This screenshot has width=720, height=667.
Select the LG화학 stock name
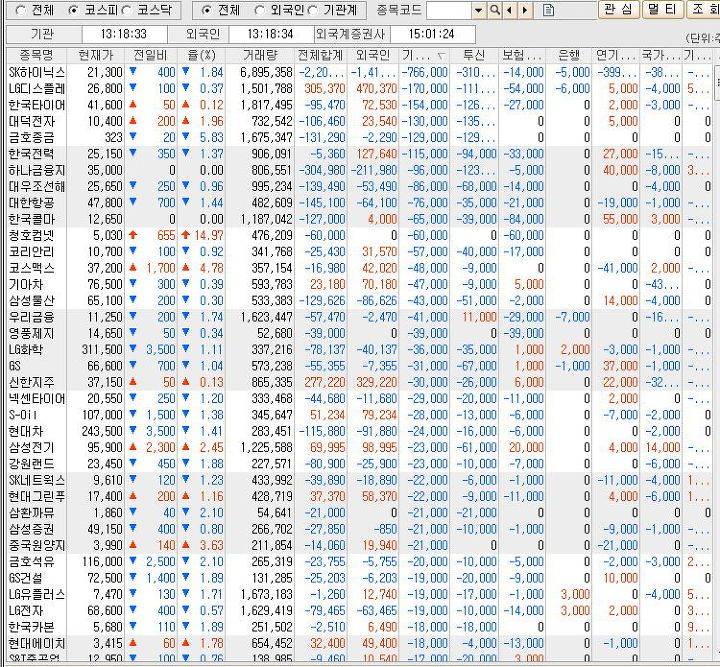point(26,350)
